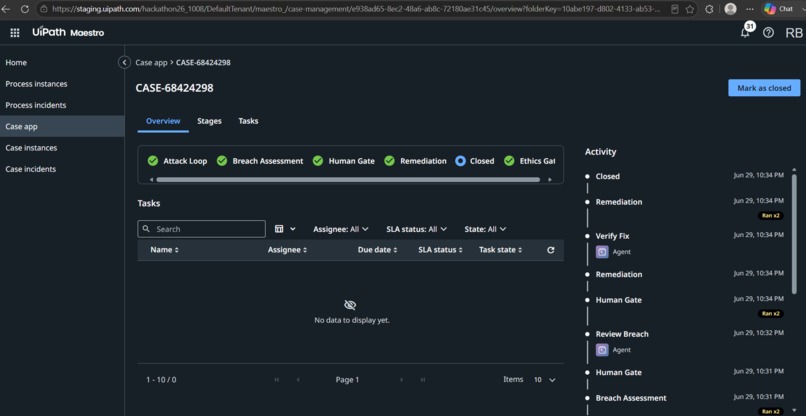The width and height of the screenshot is (806, 416).
Task: Open the browser extensions icon
Action: [709, 9]
